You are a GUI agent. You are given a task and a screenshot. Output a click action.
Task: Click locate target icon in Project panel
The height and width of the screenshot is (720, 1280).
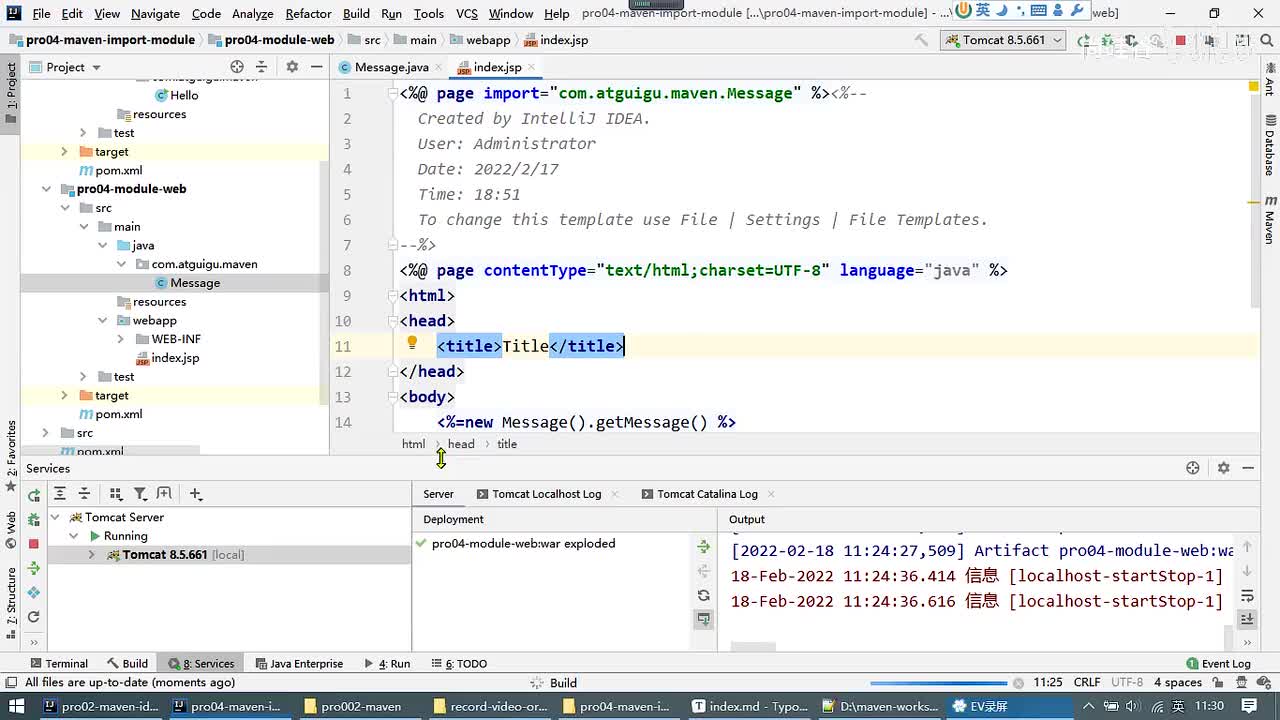[237, 67]
